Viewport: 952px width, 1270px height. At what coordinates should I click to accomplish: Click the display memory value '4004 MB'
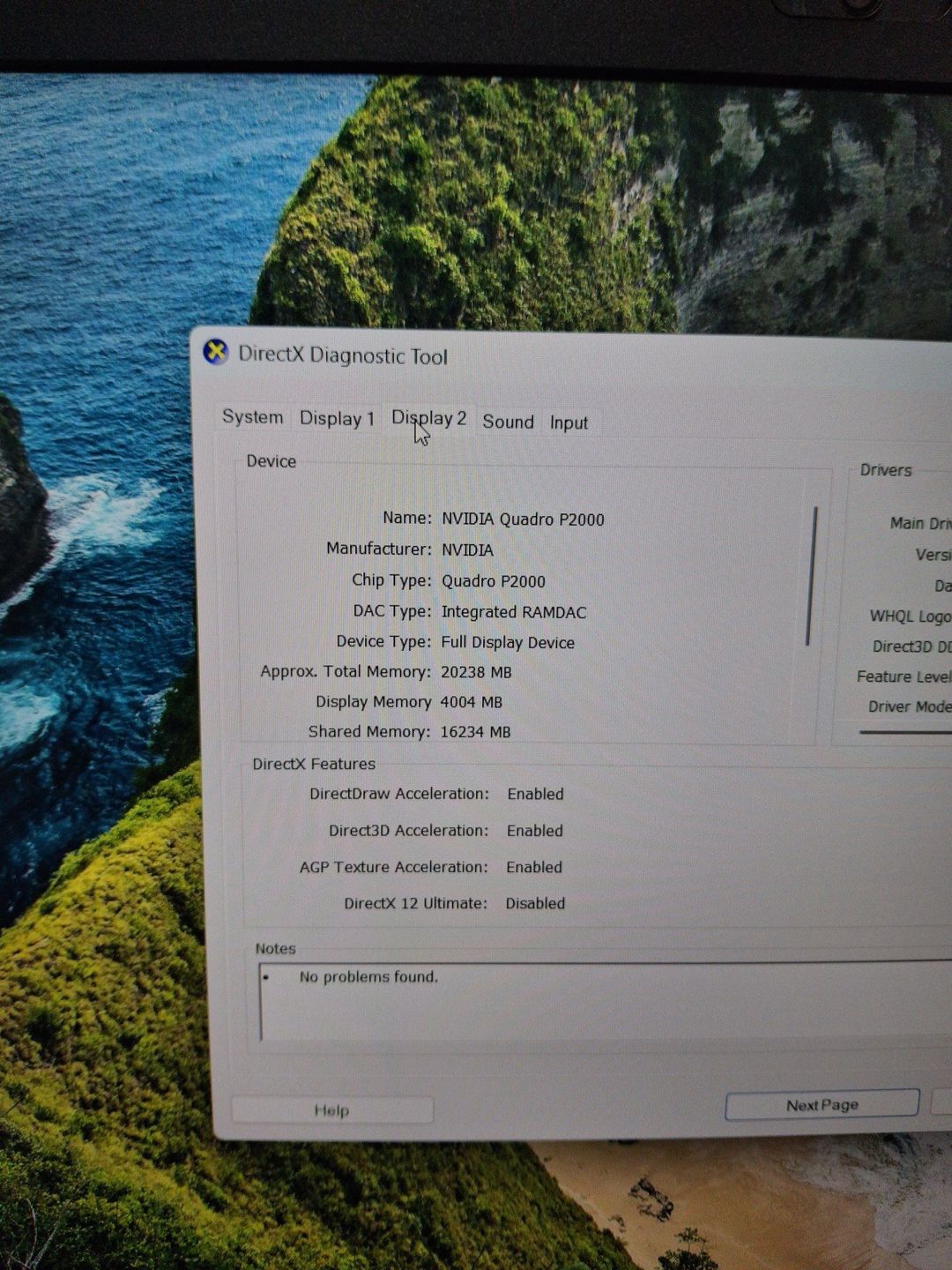471,702
